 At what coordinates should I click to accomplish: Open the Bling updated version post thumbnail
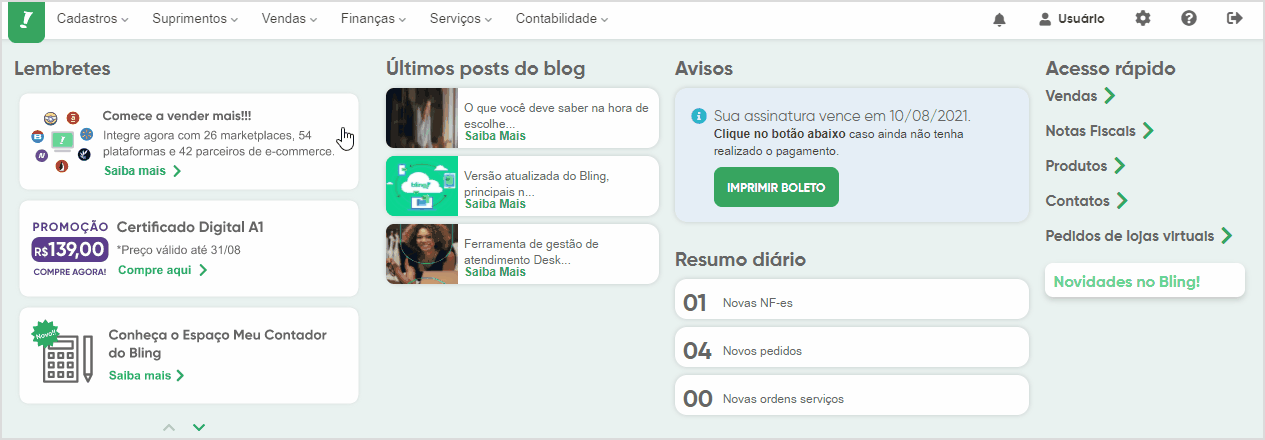421,185
